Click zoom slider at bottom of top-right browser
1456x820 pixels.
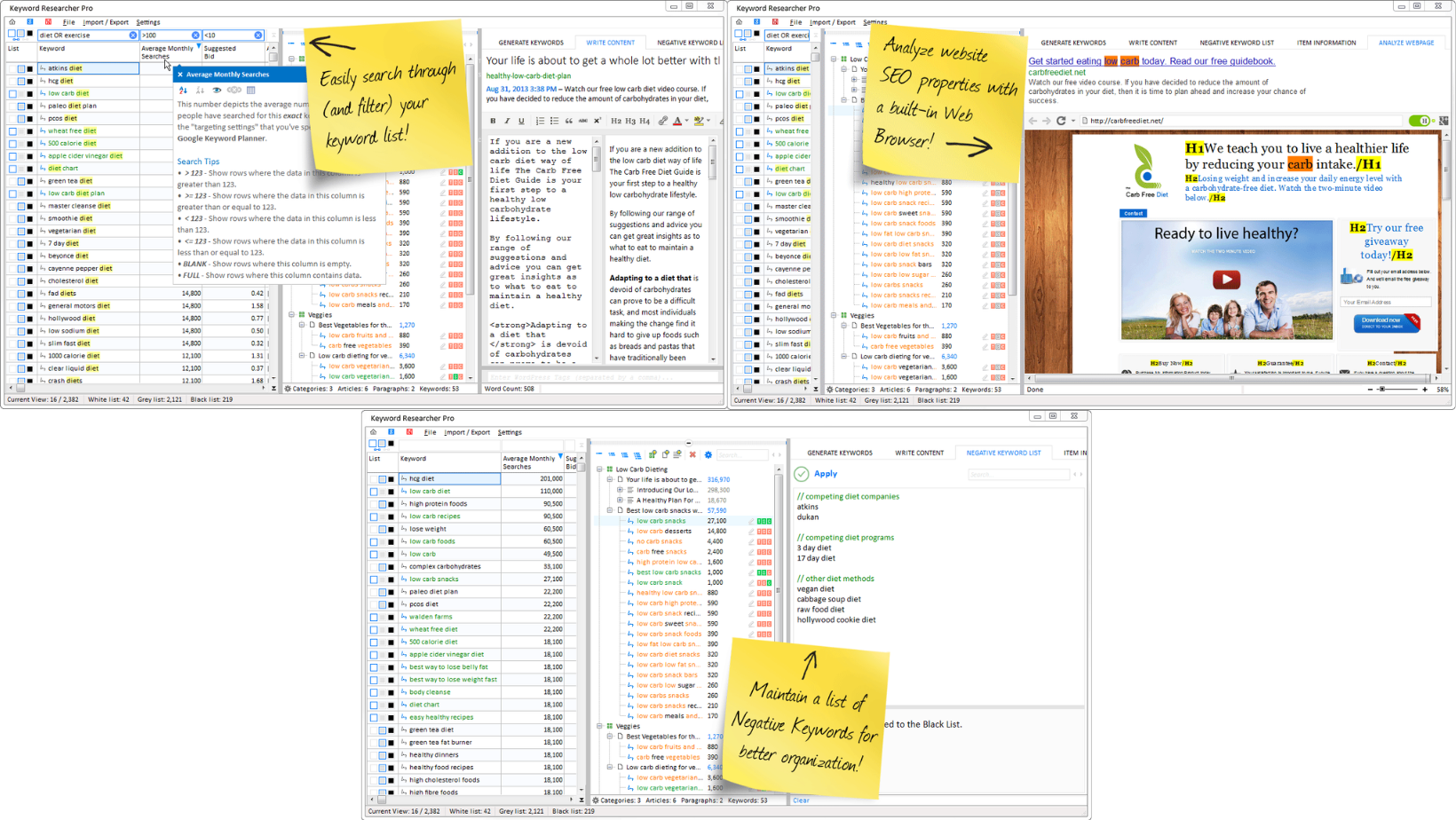coord(1398,390)
